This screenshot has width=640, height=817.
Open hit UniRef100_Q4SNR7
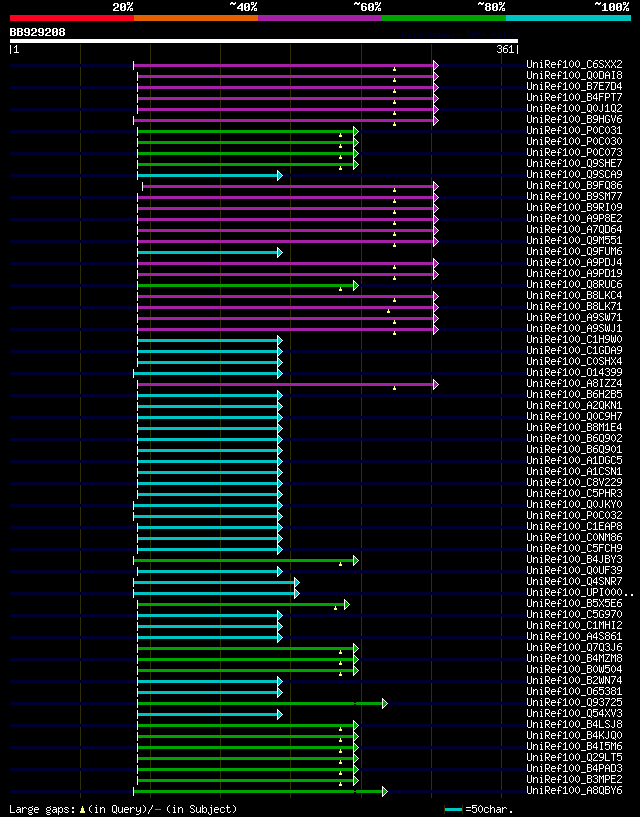[574, 581]
